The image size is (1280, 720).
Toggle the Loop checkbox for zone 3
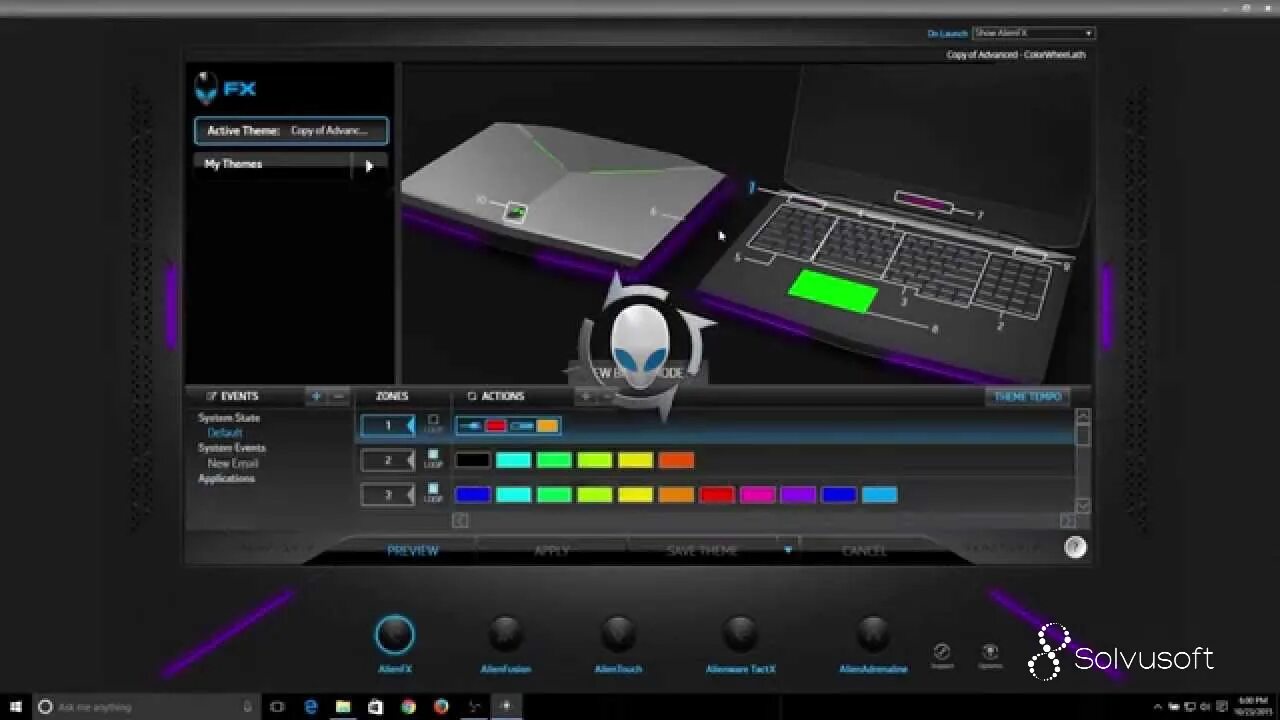433,488
